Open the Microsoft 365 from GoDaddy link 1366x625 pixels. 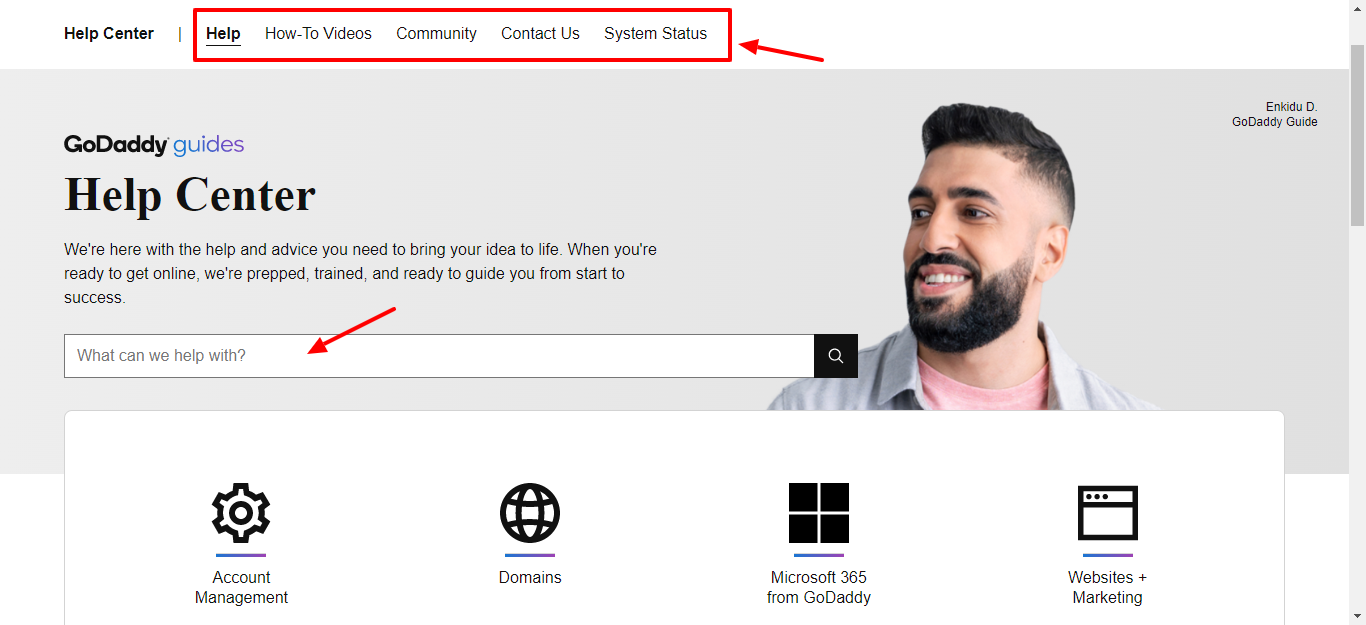point(818,588)
